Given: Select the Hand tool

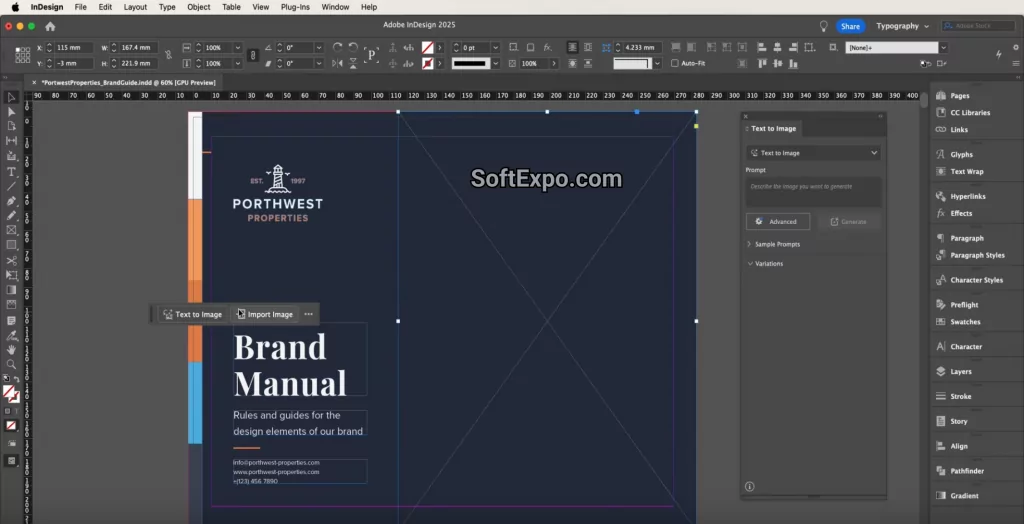Looking at the screenshot, I should pyautogui.click(x=11, y=350).
